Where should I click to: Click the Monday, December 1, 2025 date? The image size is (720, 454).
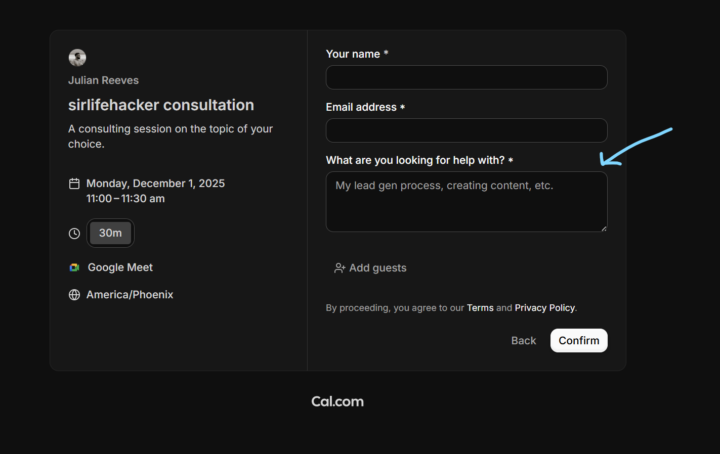click(156, 184)
